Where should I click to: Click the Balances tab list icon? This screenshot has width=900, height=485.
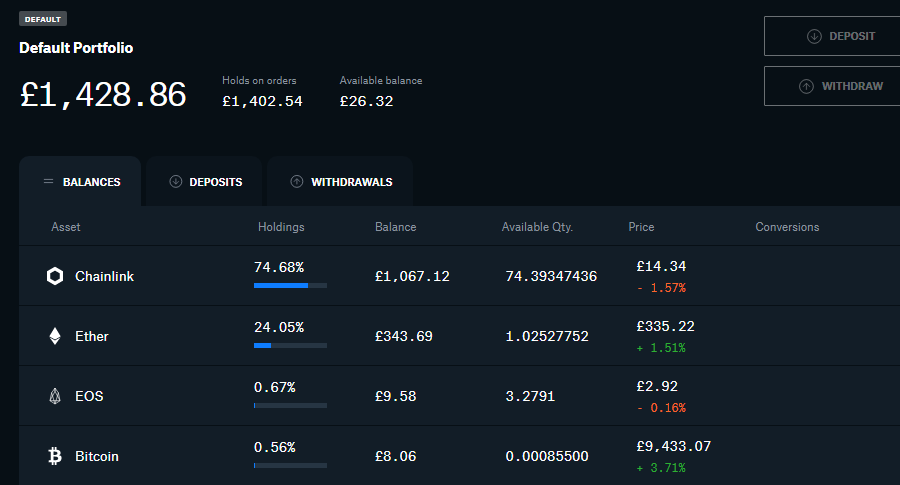[x=48, y=181]
